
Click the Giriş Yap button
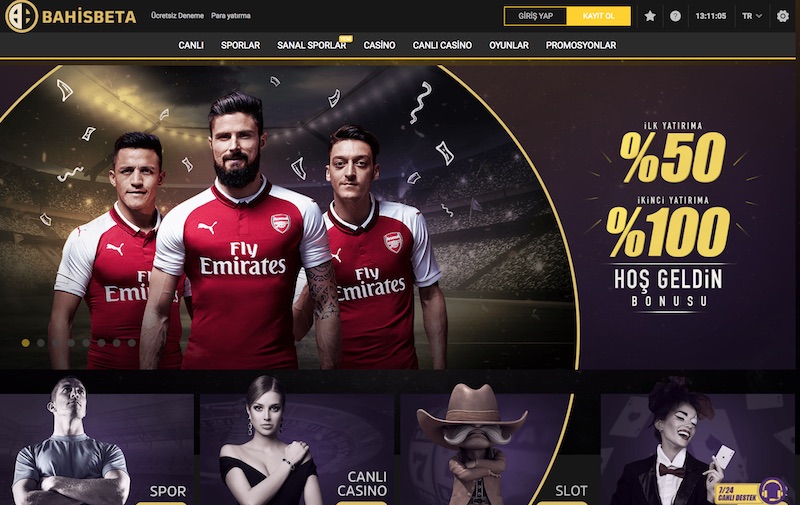[x=535, y=16]
